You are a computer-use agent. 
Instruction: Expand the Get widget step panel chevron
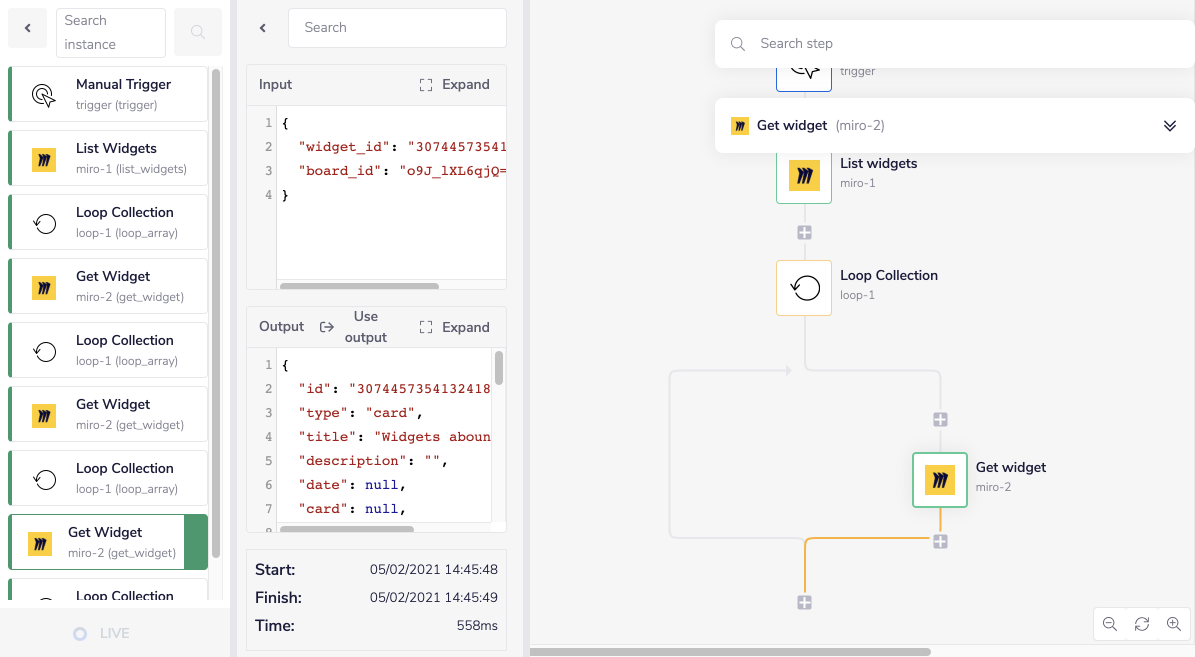coord(1169,126)
